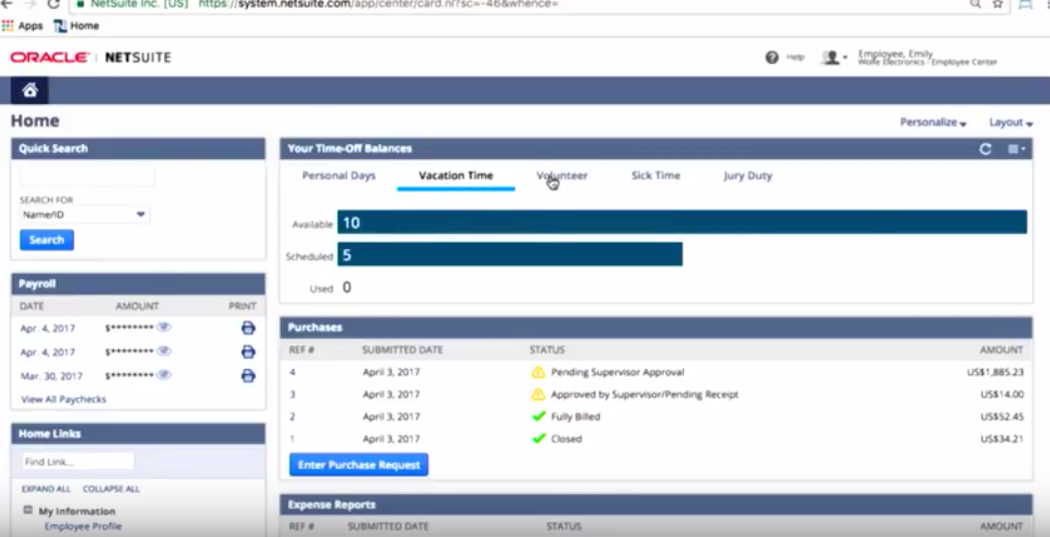
Task: Open the Layout dropdown menu
Action: pyautogui.click(x=1010, y=123)
